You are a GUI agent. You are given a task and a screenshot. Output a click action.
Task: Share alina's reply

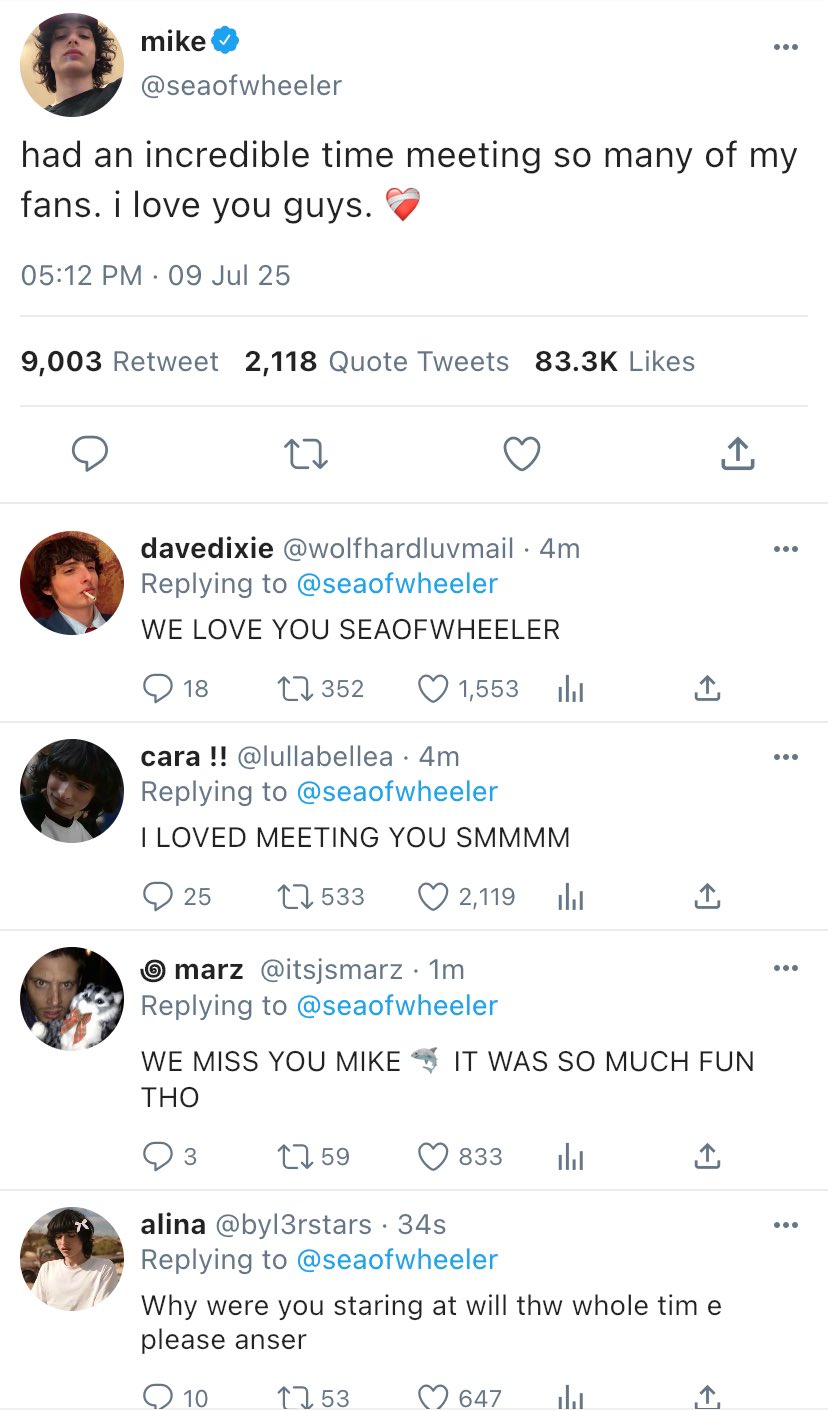706,1396
